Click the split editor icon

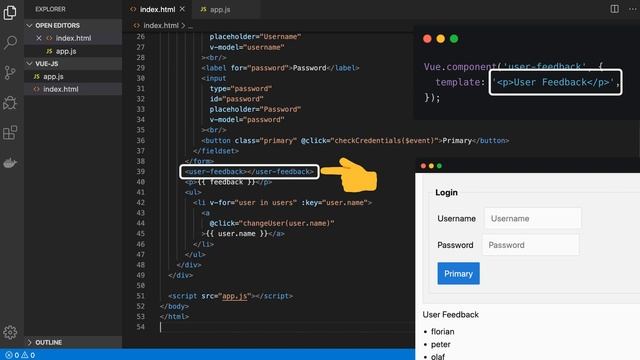click(614, 9)
